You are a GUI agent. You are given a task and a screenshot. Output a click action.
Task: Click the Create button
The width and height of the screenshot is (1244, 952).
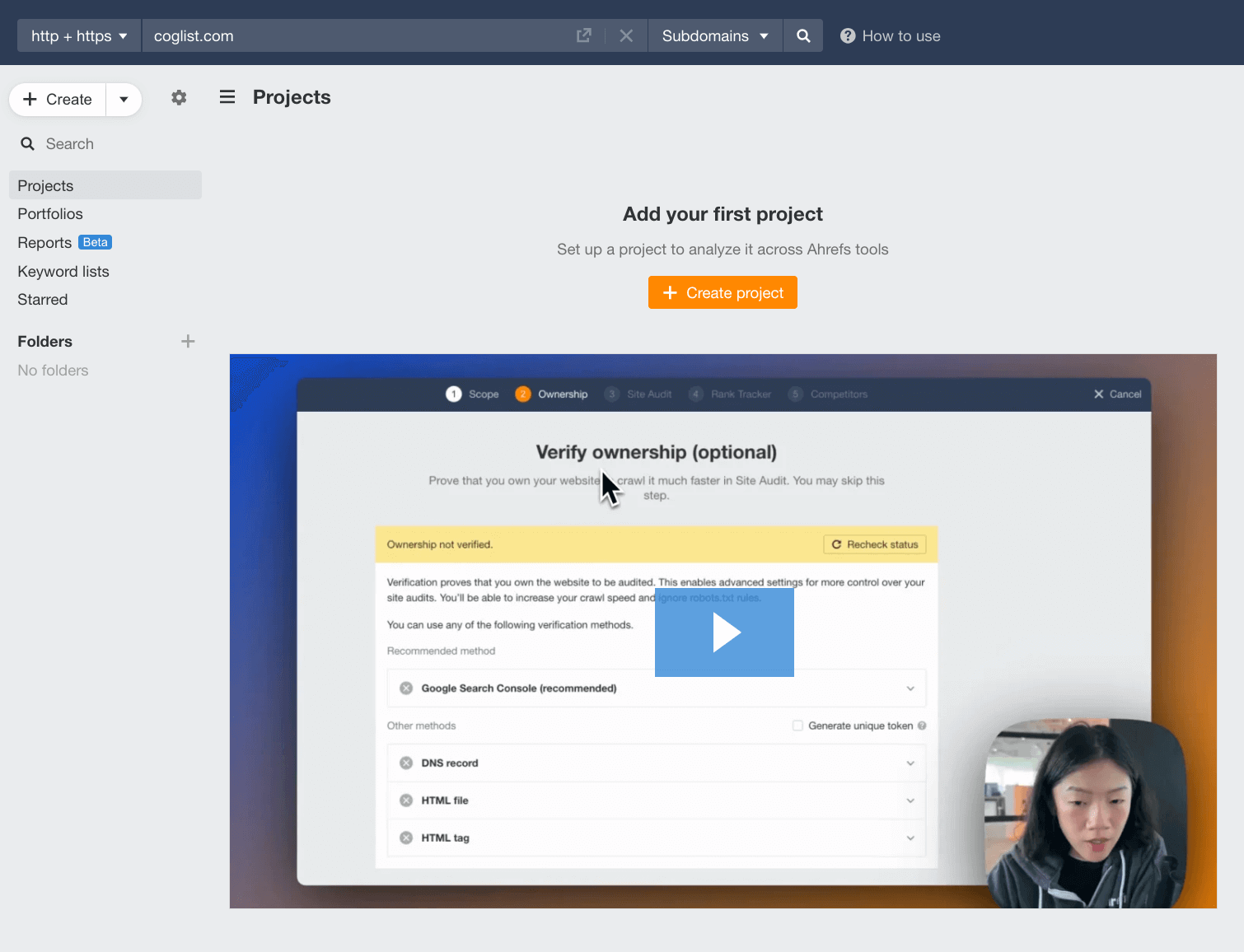pos(58,99)
